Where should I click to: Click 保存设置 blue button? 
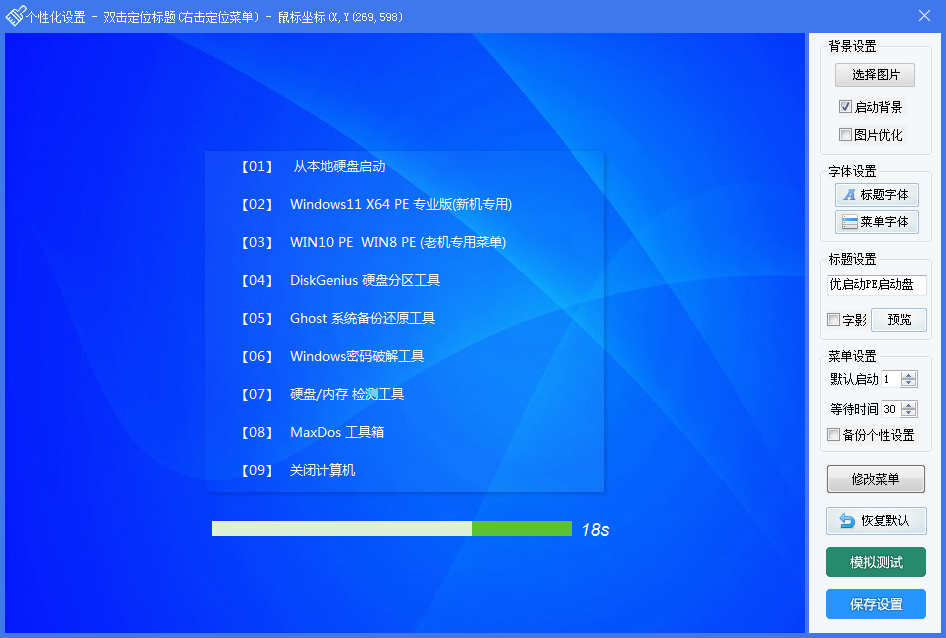tap(875, 604)
